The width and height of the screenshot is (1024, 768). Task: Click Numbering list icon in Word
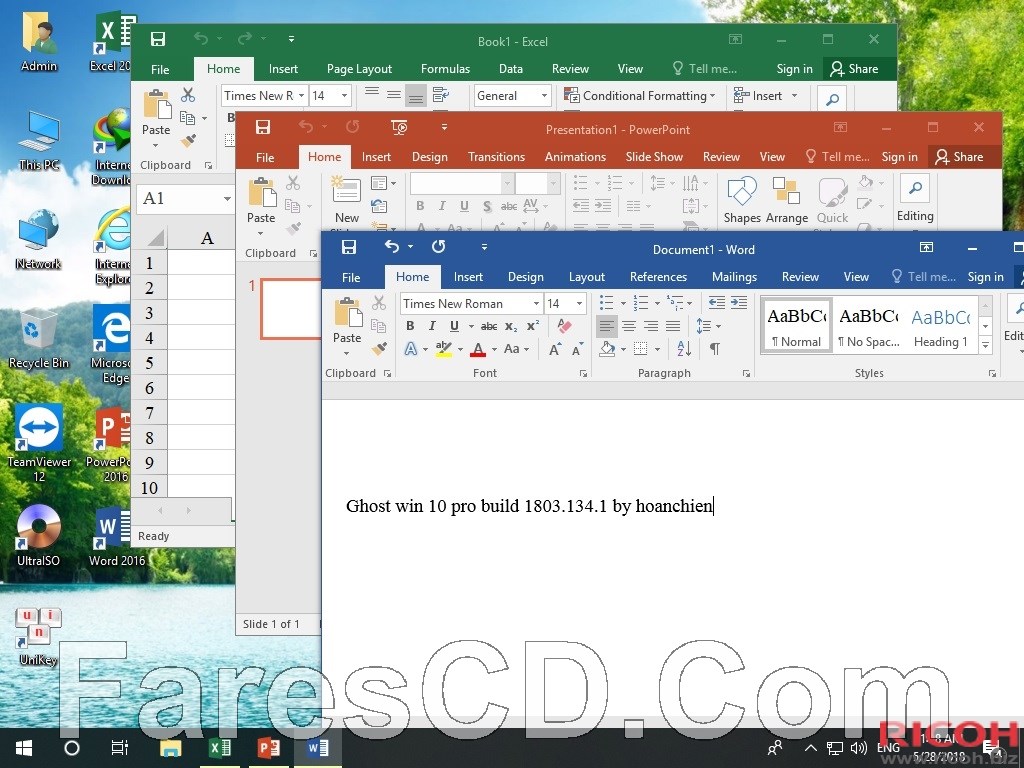coord(641,302)
